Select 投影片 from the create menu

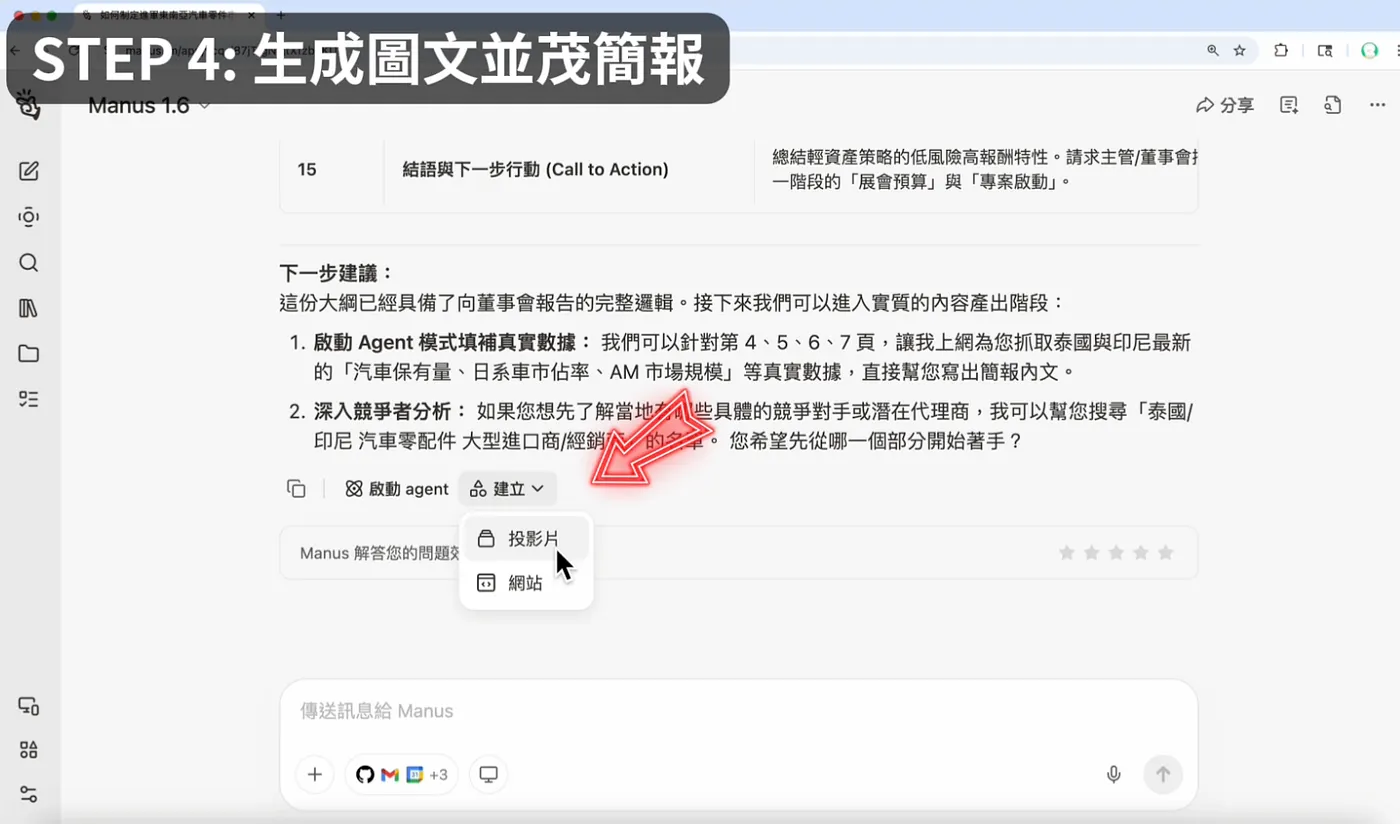(526, 538)
